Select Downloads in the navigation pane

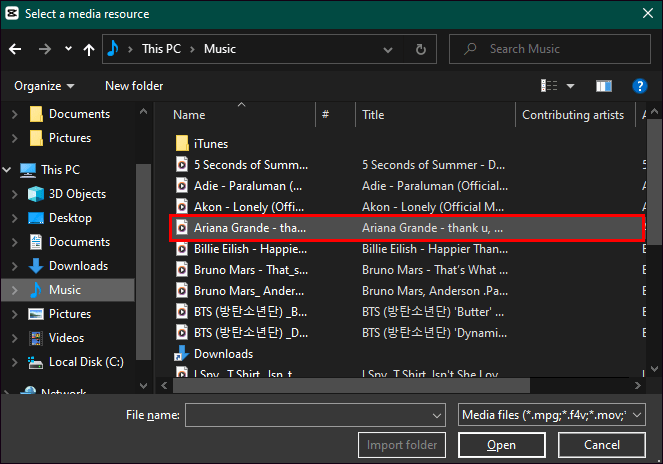(78, 266)
